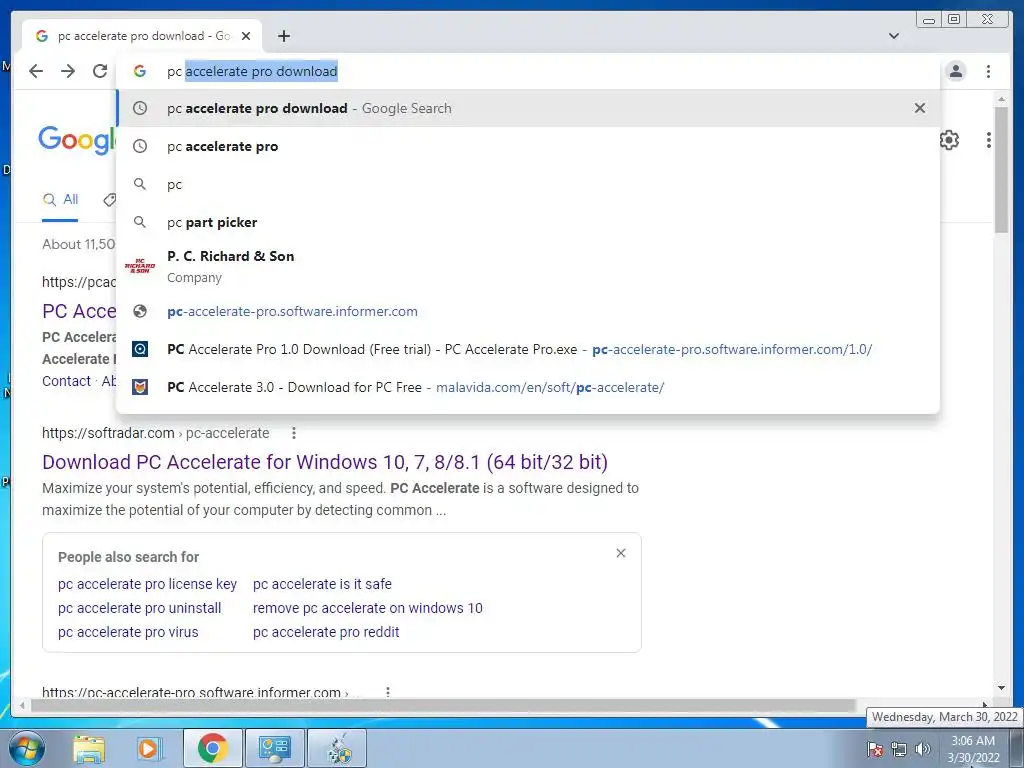1024x768 pixels.
Task: Click the Google icon in the address bar
Action: [x=140, y=71]
